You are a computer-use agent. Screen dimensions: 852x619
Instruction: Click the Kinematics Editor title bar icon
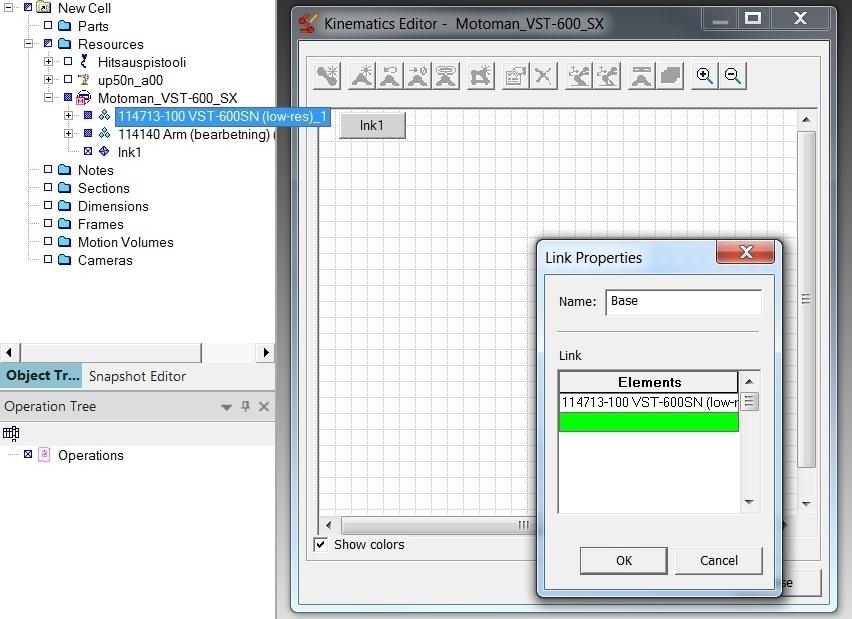tap(308, 23)
